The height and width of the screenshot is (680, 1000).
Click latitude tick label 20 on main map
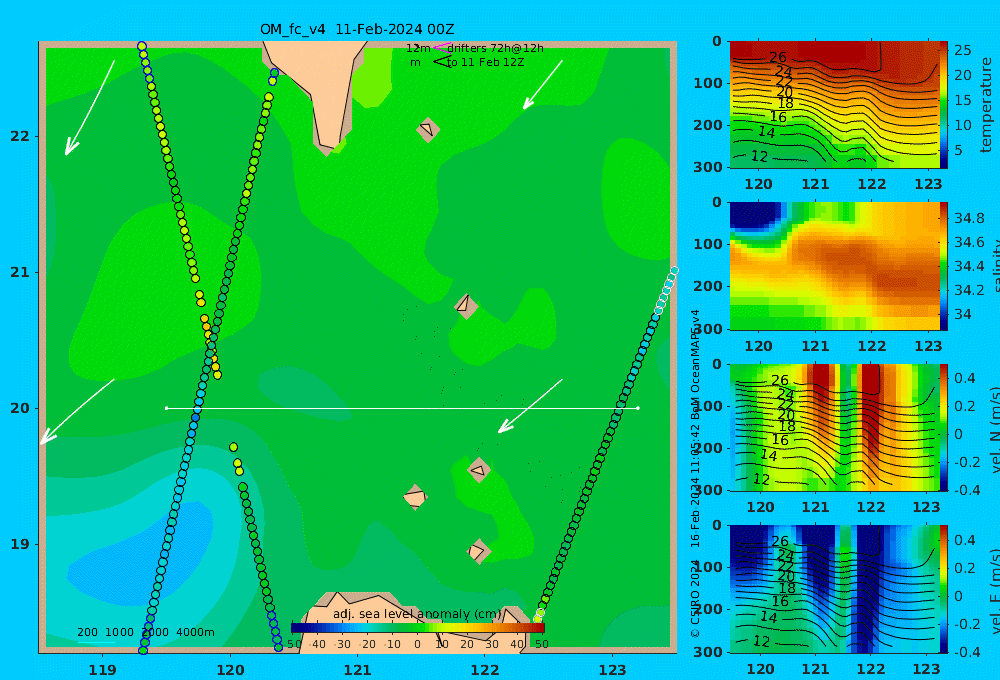point(20,408)
